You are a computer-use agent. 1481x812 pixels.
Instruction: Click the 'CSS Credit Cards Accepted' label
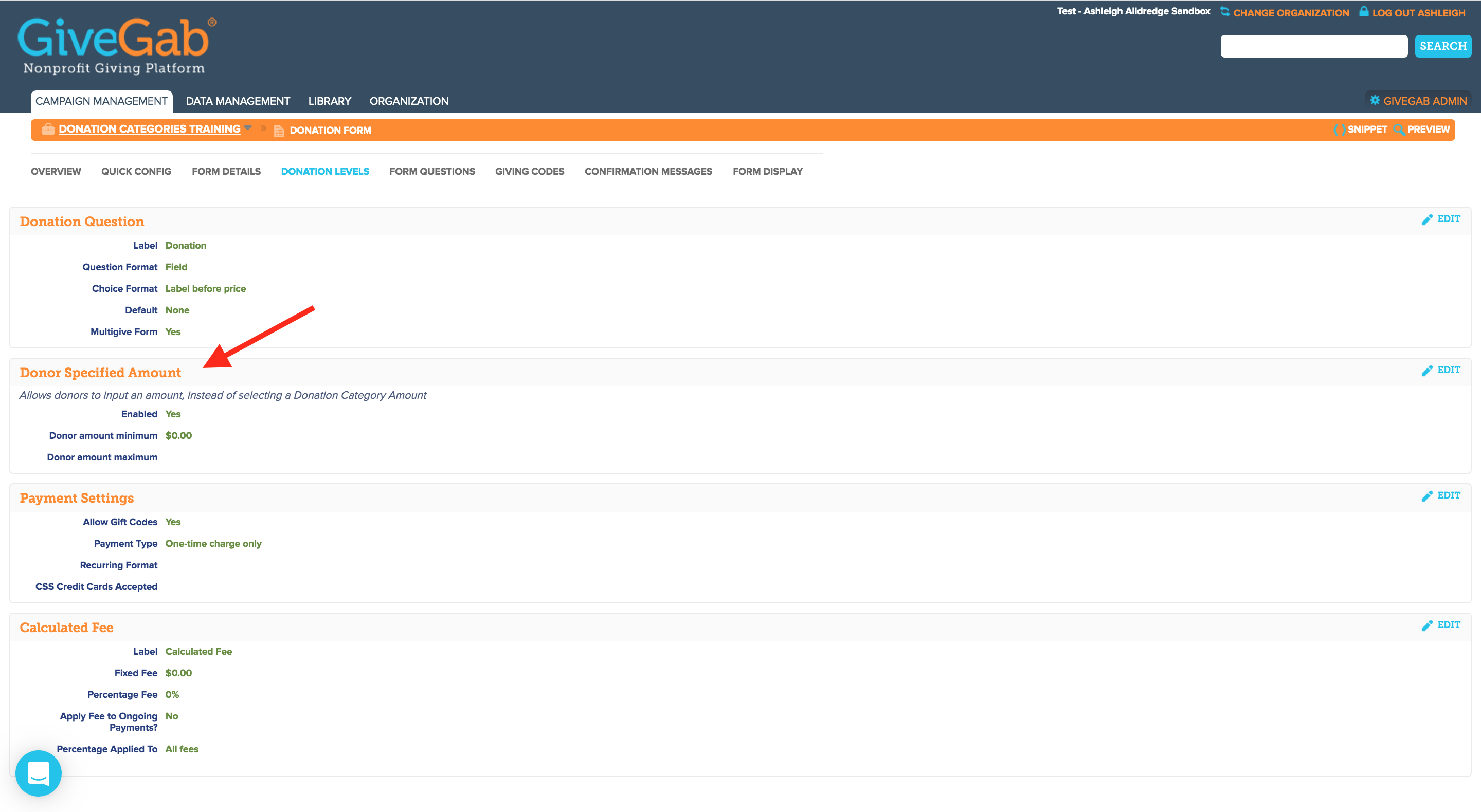point(96,587)
